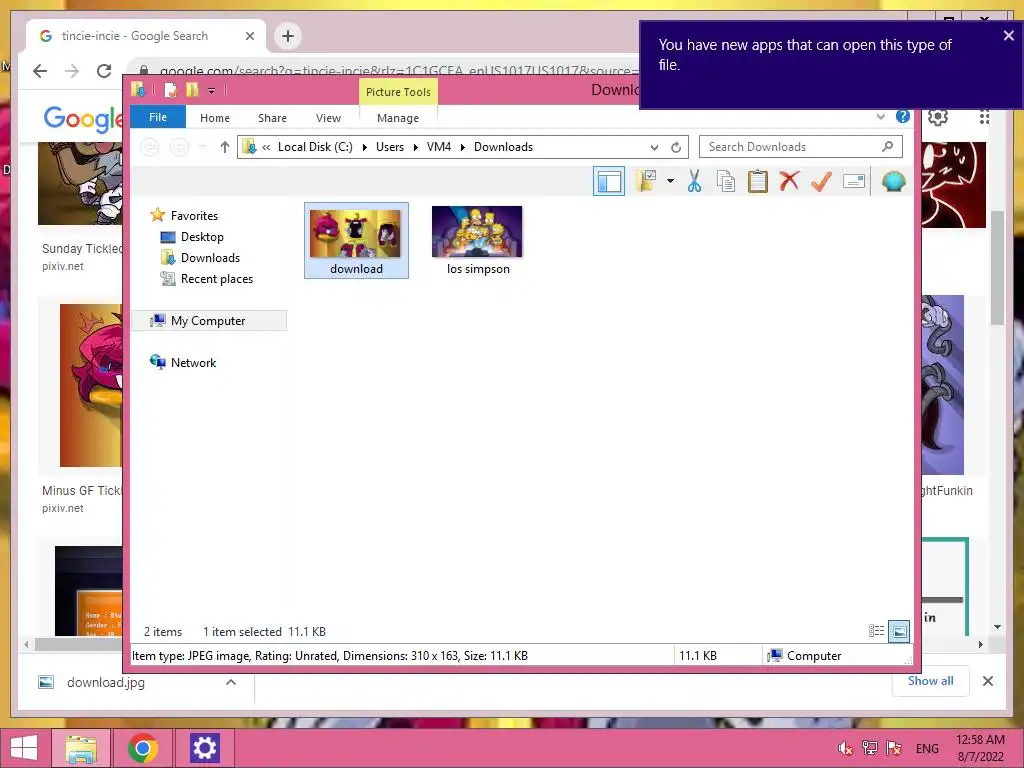
Task: Open the Customize Quick Access Toolbar dropdown
Action: tap(212, 91)
